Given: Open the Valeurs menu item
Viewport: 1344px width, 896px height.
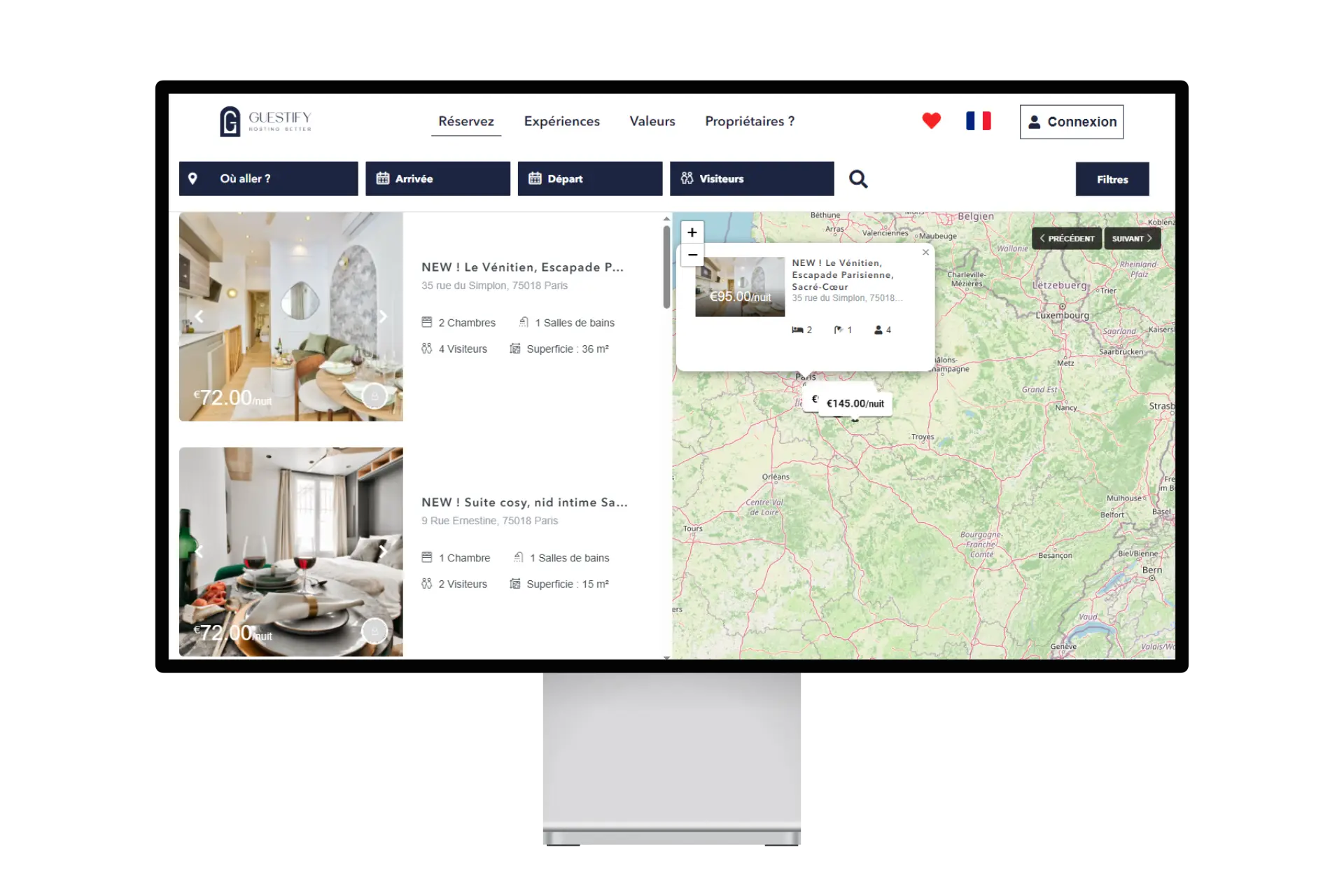Looking at the screenshot, I should (x=652, y=121).
